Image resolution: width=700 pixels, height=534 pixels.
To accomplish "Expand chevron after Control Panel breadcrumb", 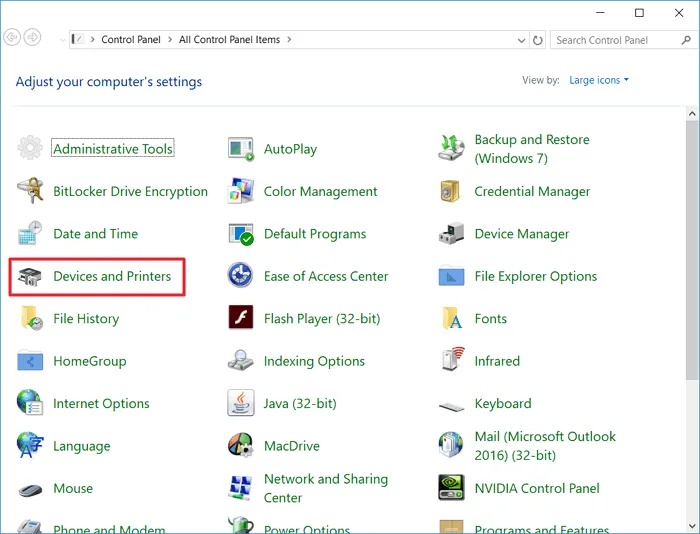I will 170,40.
